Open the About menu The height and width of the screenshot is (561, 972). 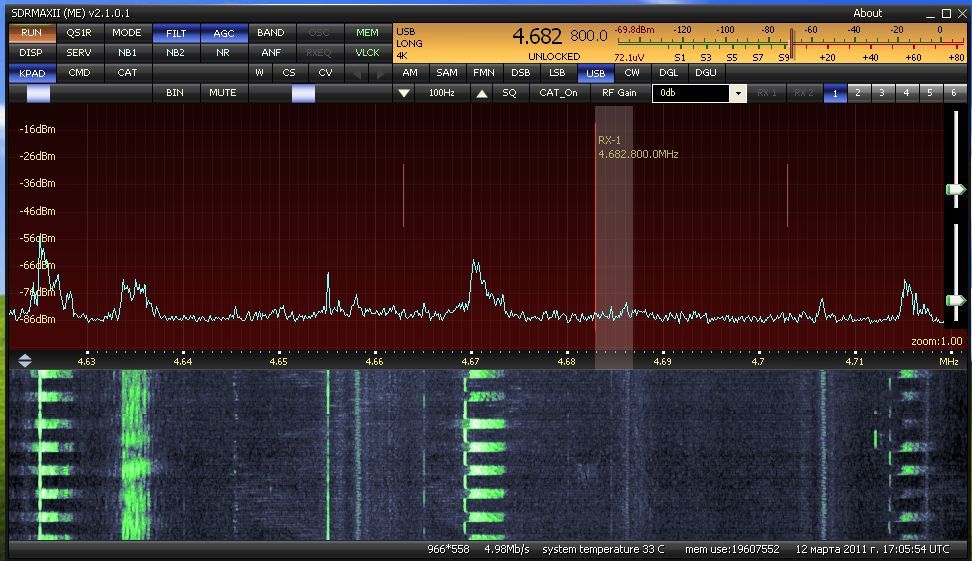coord(867,13)
